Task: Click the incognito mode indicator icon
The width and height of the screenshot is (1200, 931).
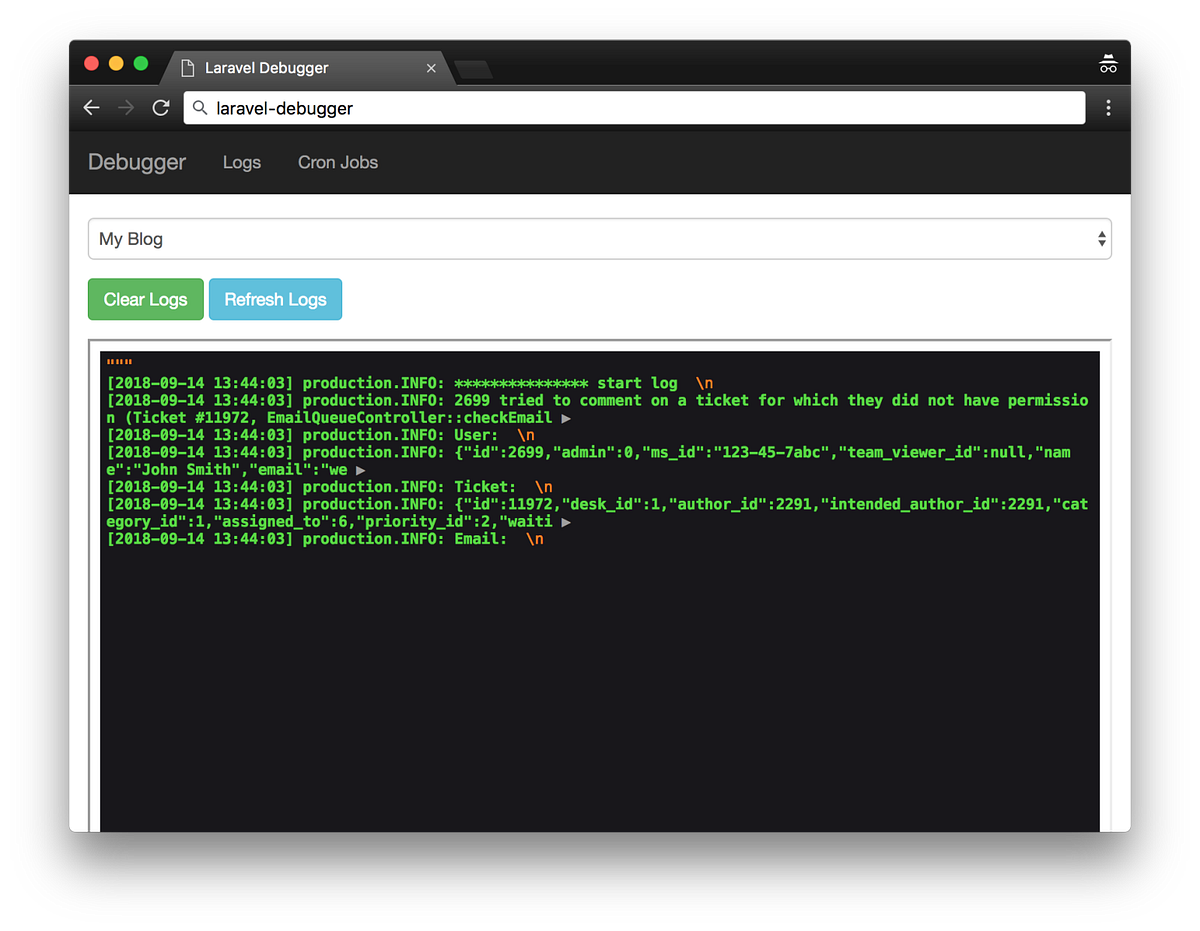Action: pos(1108,62)
